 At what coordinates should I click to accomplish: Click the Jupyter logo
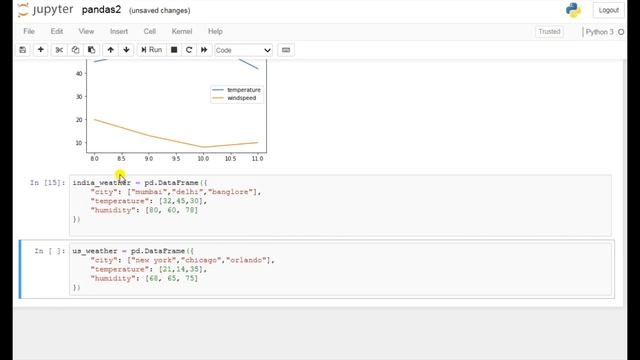point(45,10)
